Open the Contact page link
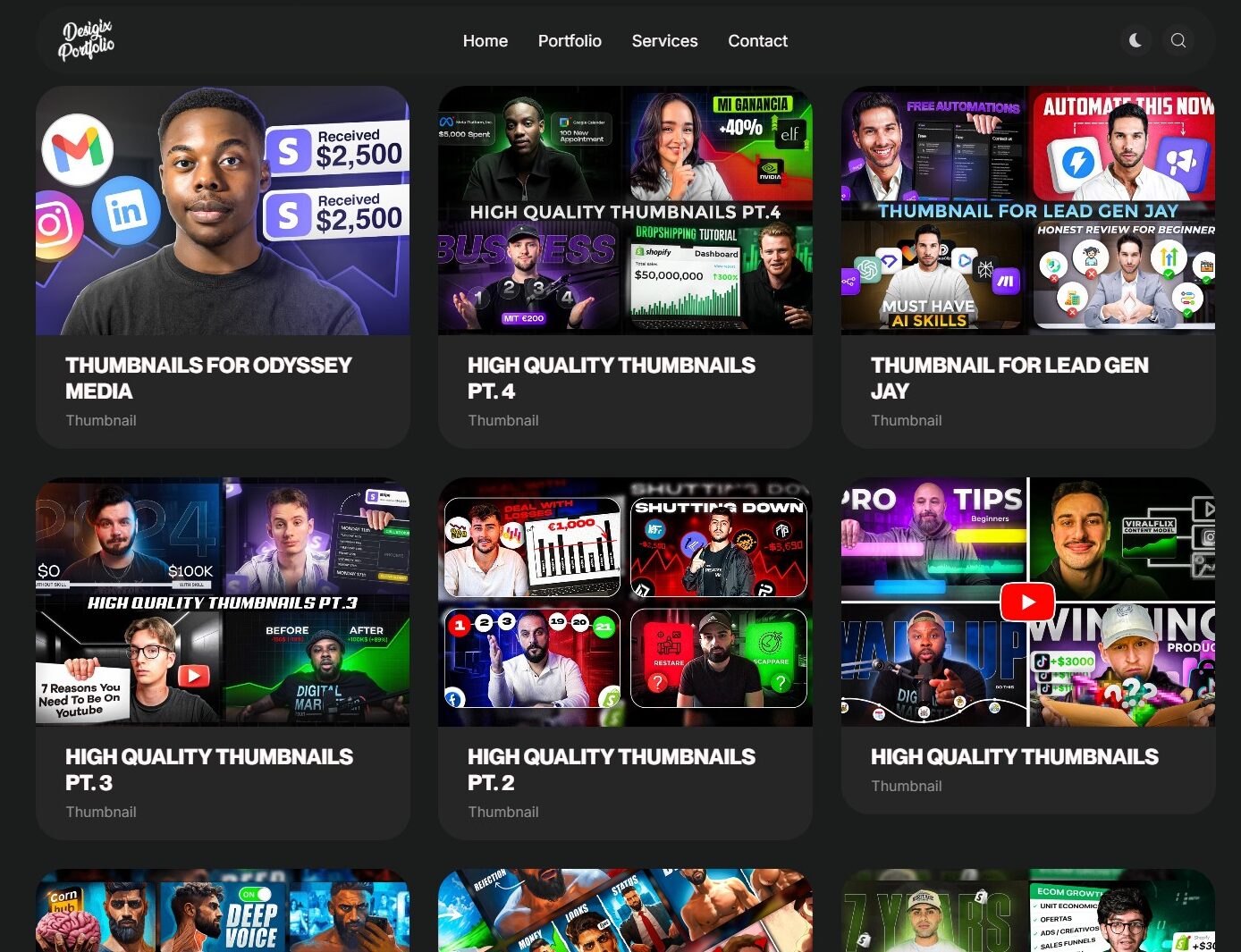Image resolution: width=1241 pixels, height=952 pixels. (x=757, y=41)
